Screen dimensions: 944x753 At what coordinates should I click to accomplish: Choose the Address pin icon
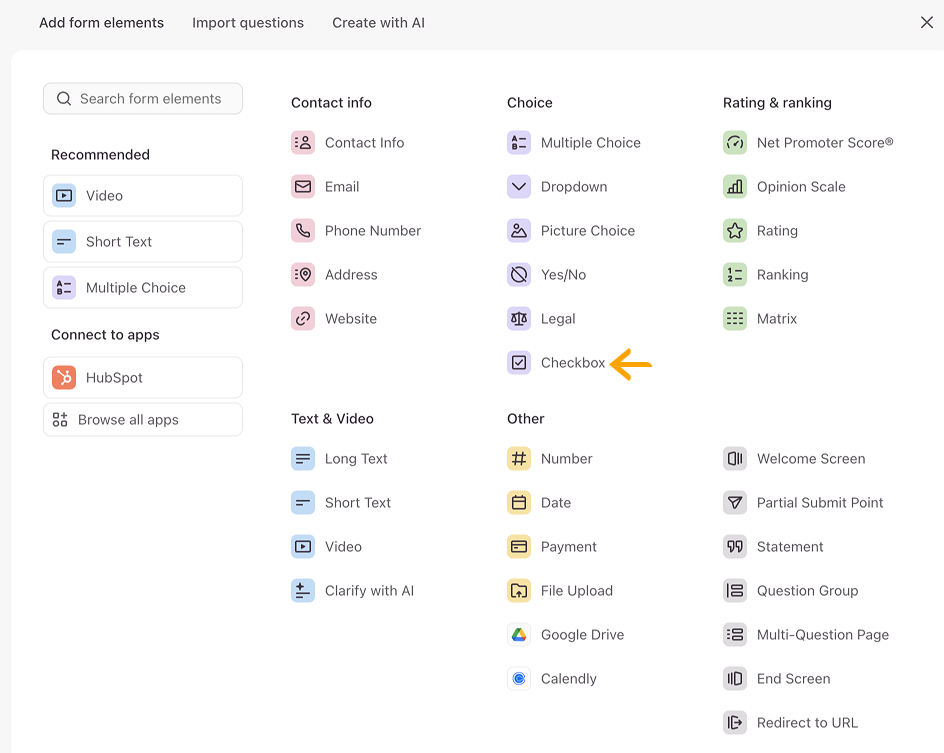(303, 274)
